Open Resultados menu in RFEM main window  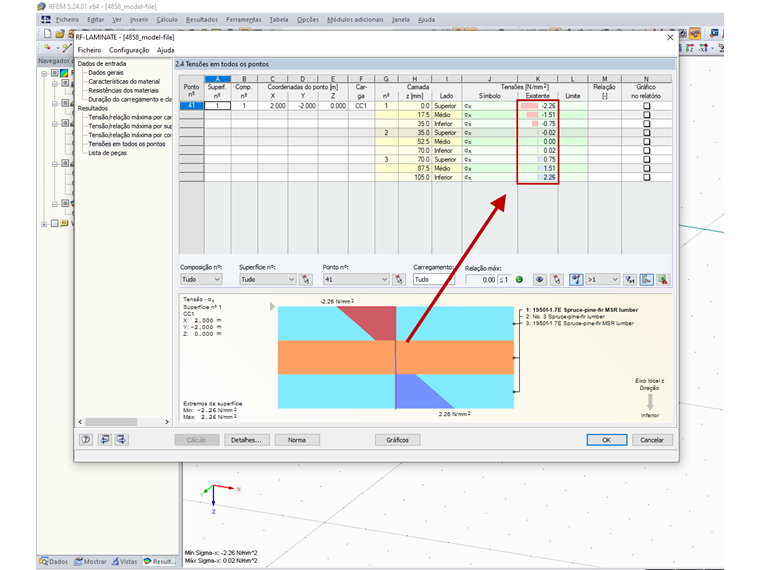pos(202,20)
